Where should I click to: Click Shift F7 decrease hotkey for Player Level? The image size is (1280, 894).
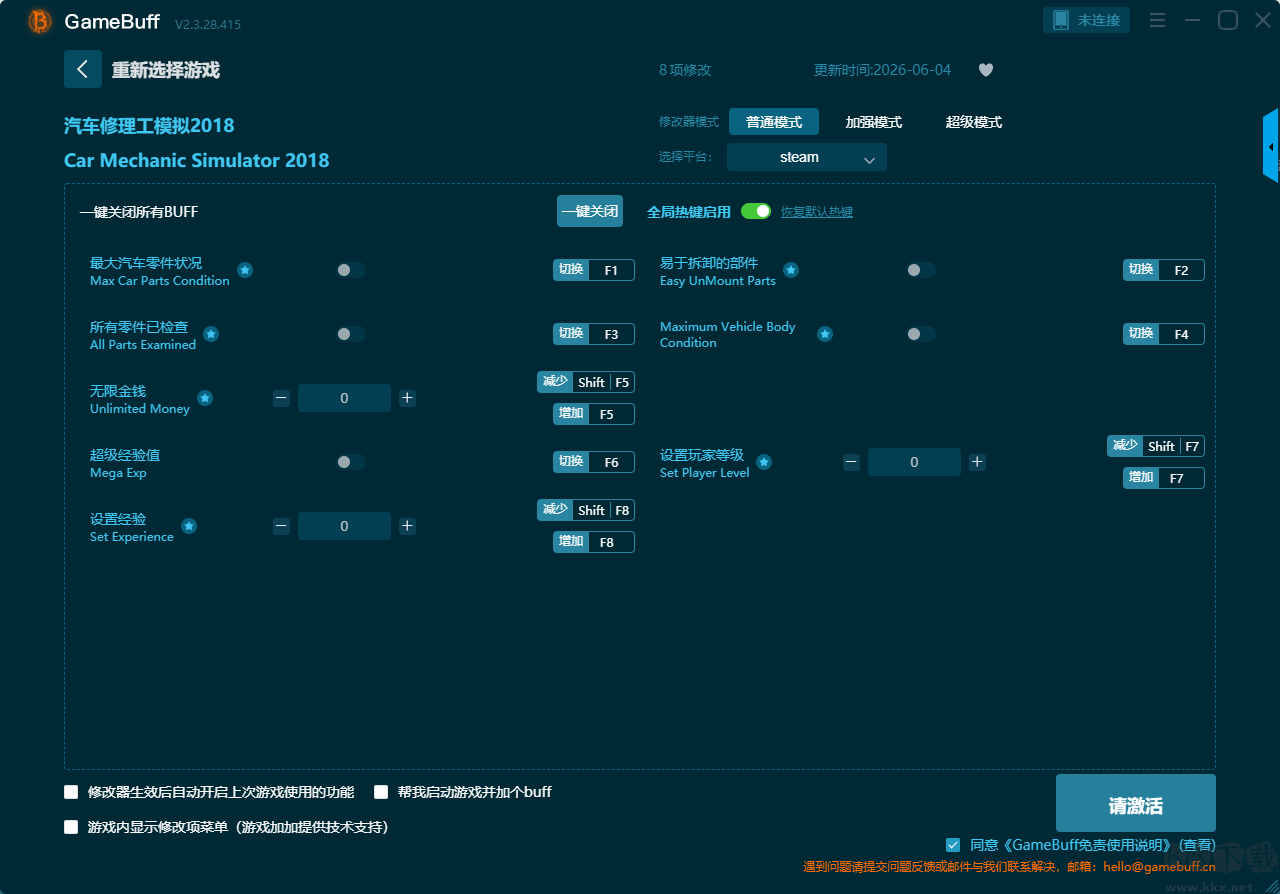point(1156,446)
